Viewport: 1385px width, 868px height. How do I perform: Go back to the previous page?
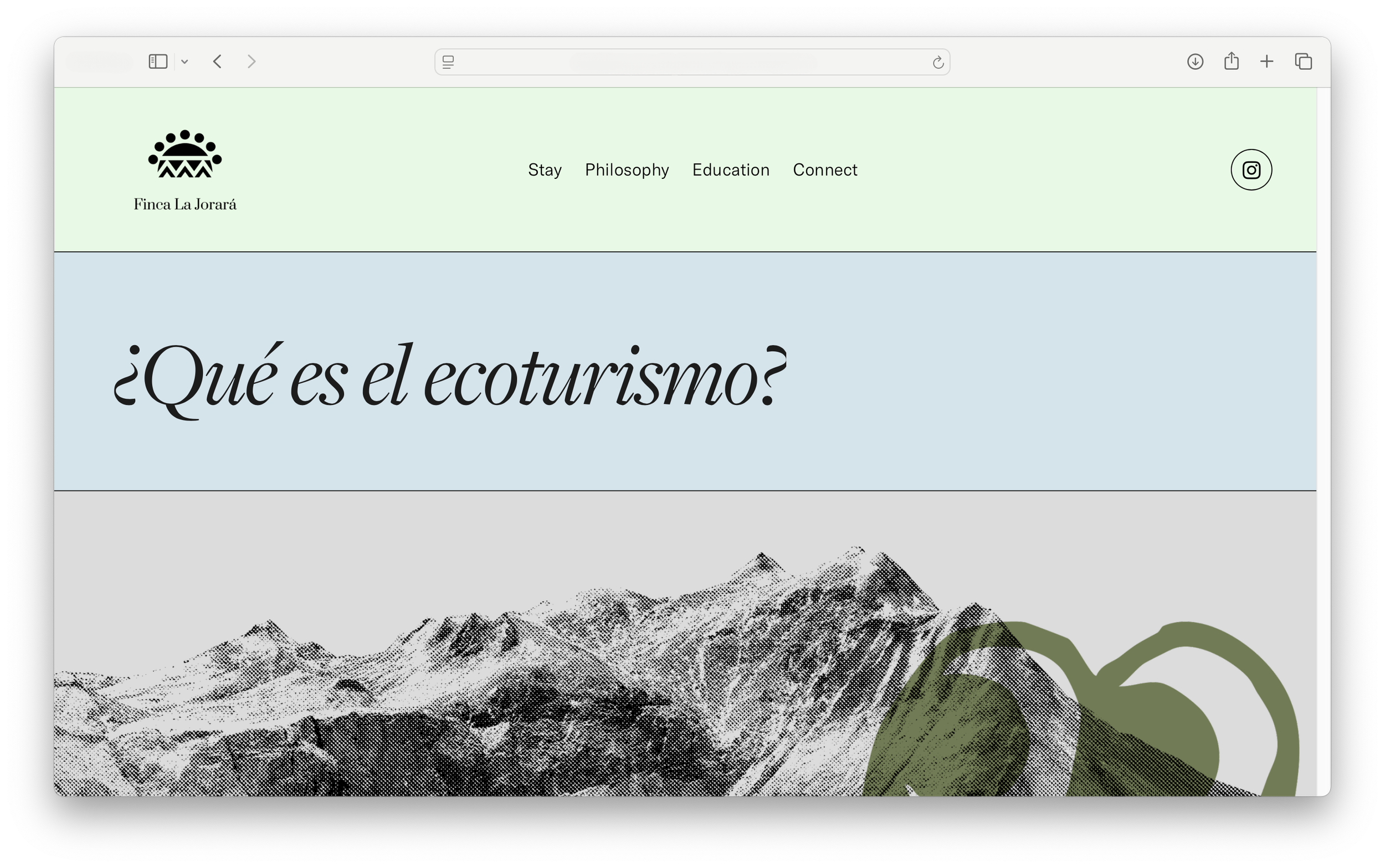217,61
